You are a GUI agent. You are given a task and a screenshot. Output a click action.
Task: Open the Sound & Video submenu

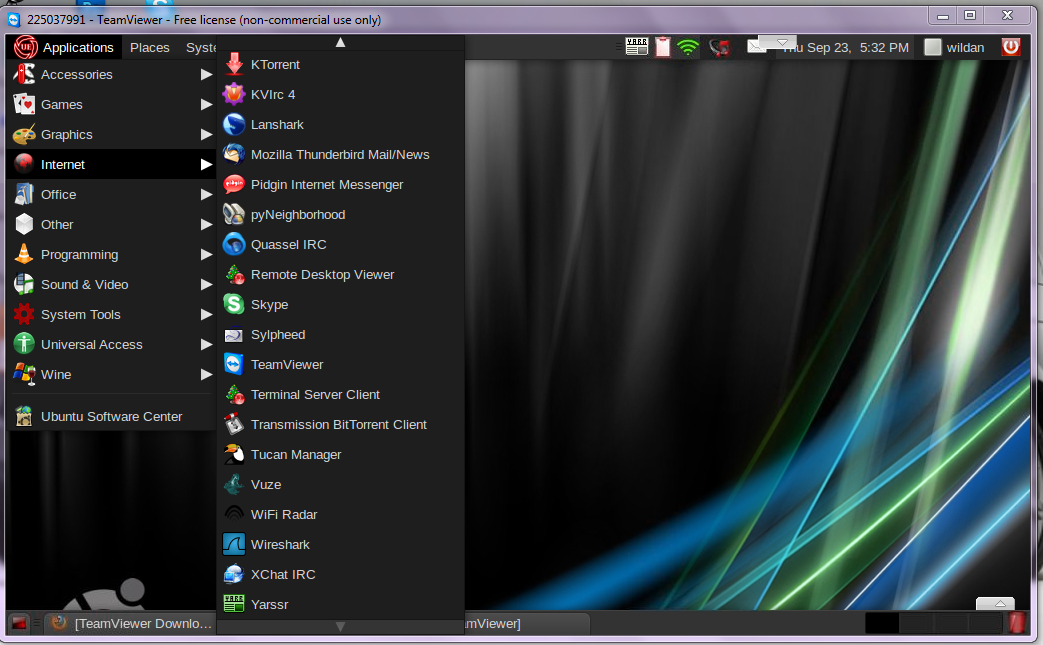[x=111, y=284]
